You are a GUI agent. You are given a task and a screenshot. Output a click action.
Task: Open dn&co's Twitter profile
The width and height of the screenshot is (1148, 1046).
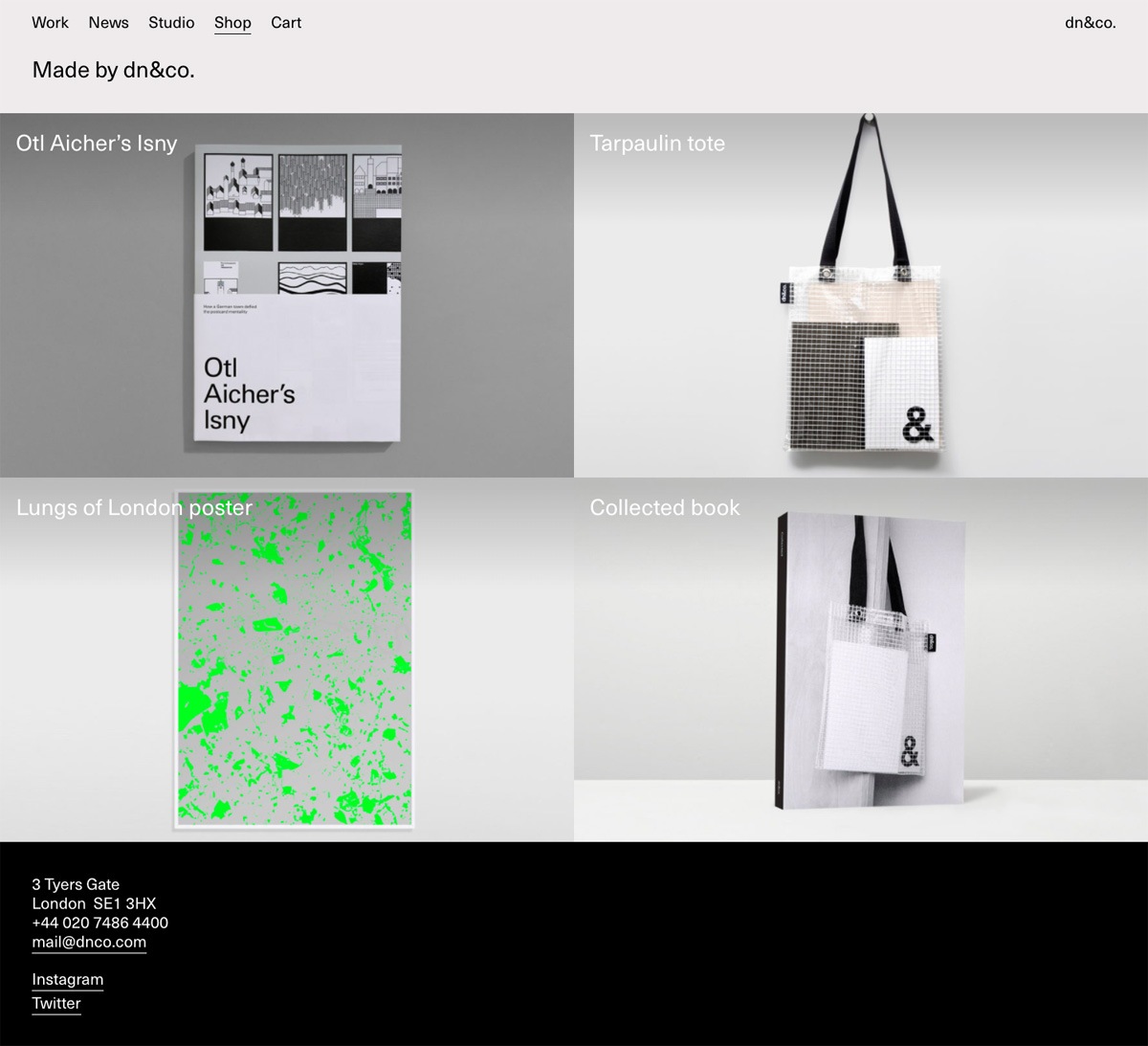[x=55, y=1003]
